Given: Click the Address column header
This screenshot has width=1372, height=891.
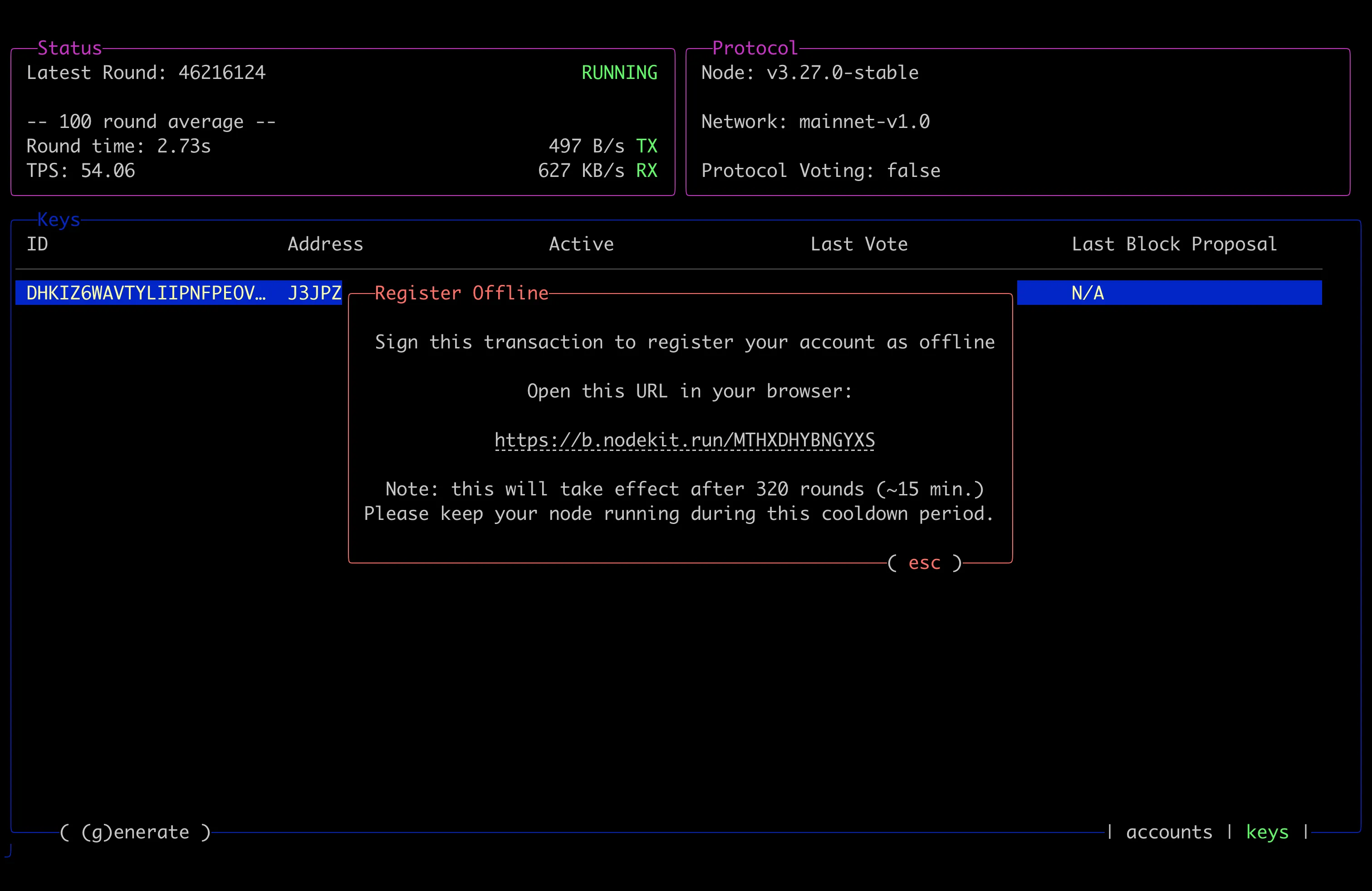Looking at the screenshot, I should 325,244.
